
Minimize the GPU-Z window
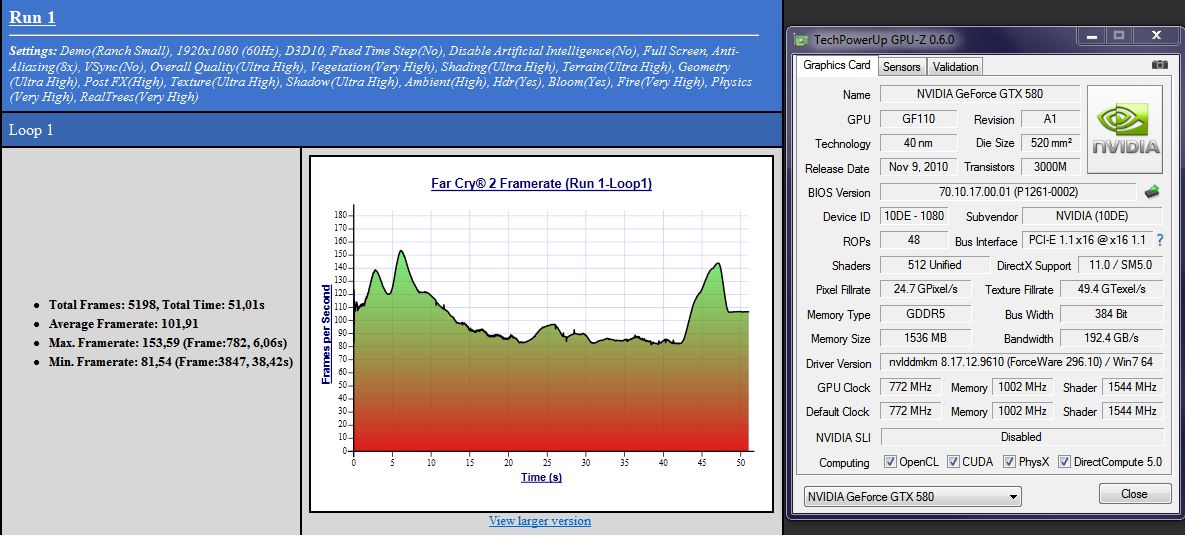click(x=1091, y=36)
